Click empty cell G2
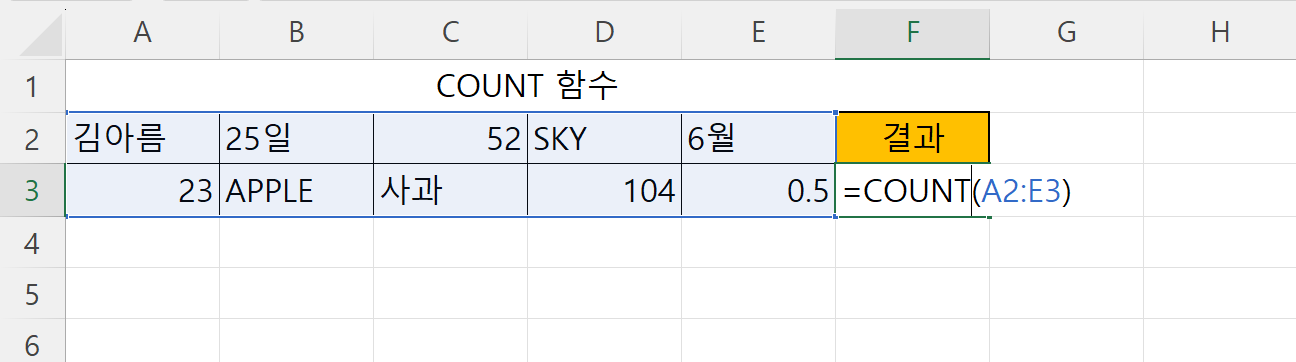This screenshot has height=362, width=1296. (x=1067, y=138)
